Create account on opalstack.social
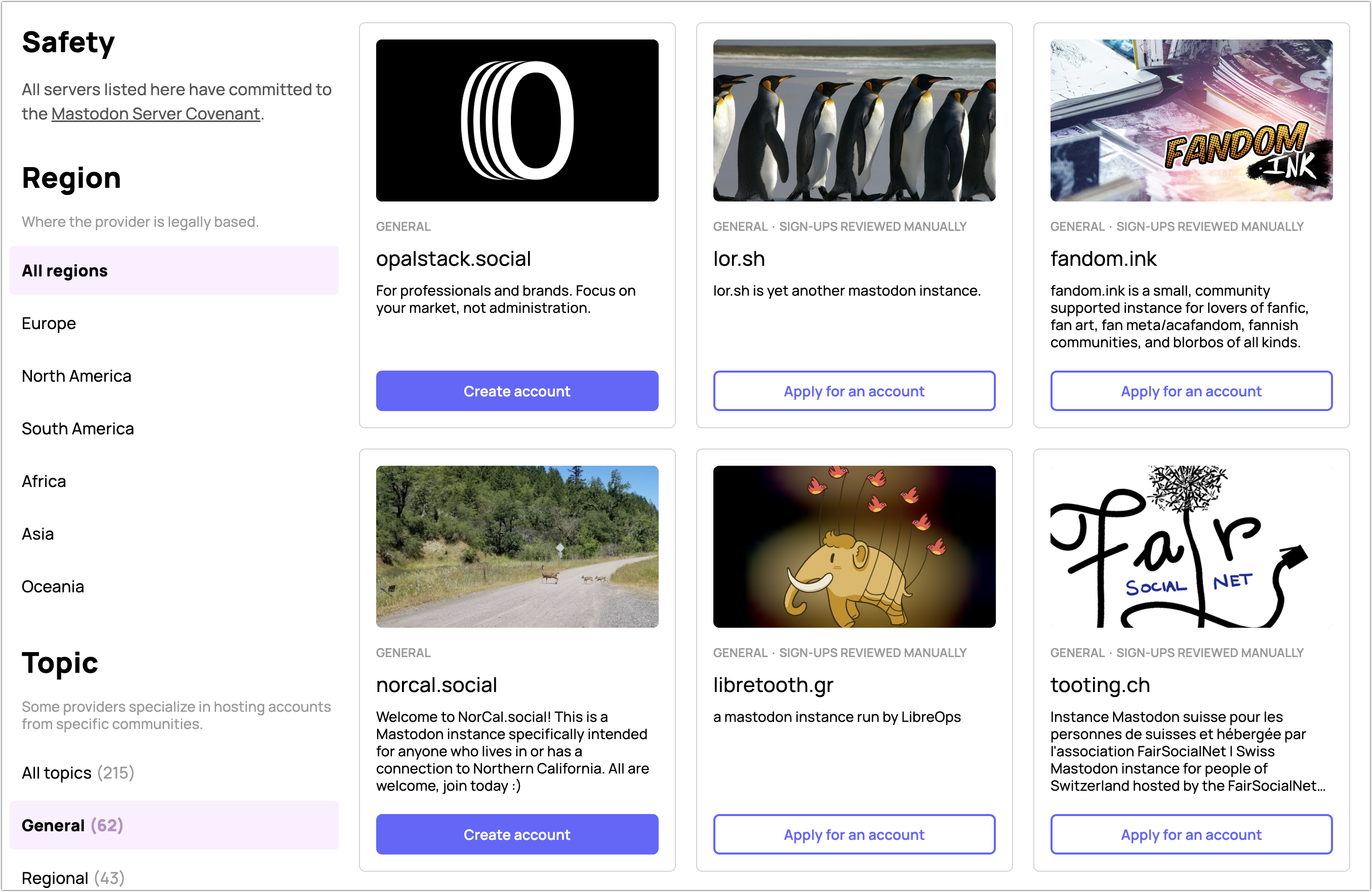Image resolution: width=1372 pixels, height=892 pixels. tap(516, 391)
